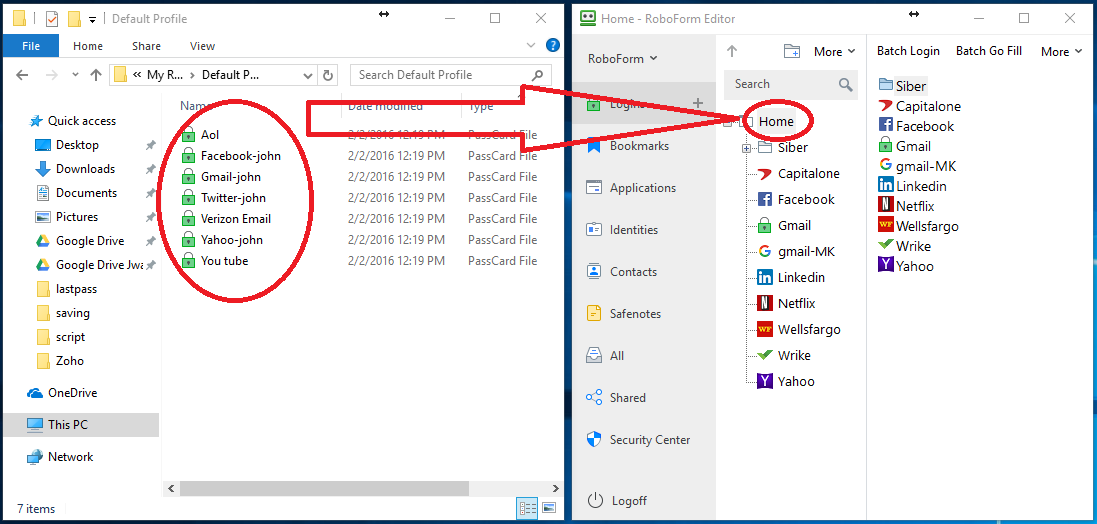This screenshot has width=1097, height=524.
Task: Show All items in RoboForm sidebar
Action: [604, 355]
